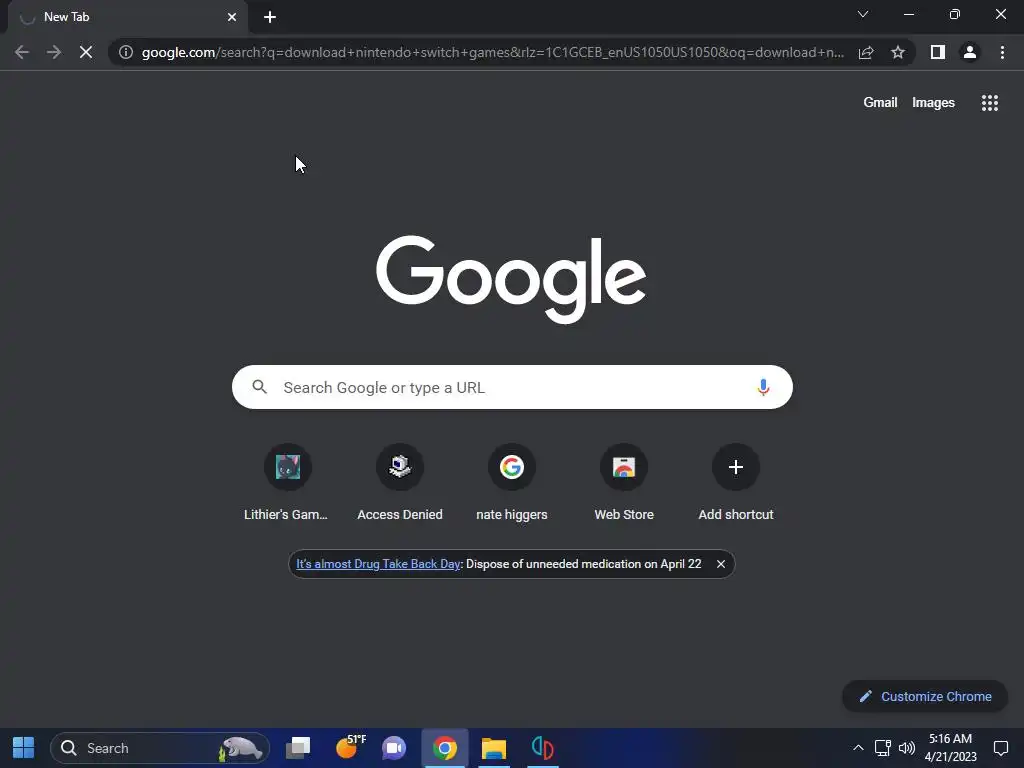Screen dimensions: 1024x768
Task: Click magnifier icon in Google search box
Action: (x=260, y=387)
